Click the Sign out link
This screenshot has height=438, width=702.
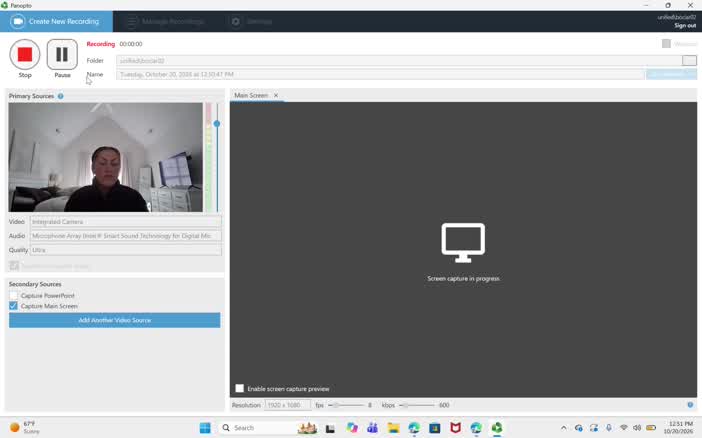click(x=685, y=26)
